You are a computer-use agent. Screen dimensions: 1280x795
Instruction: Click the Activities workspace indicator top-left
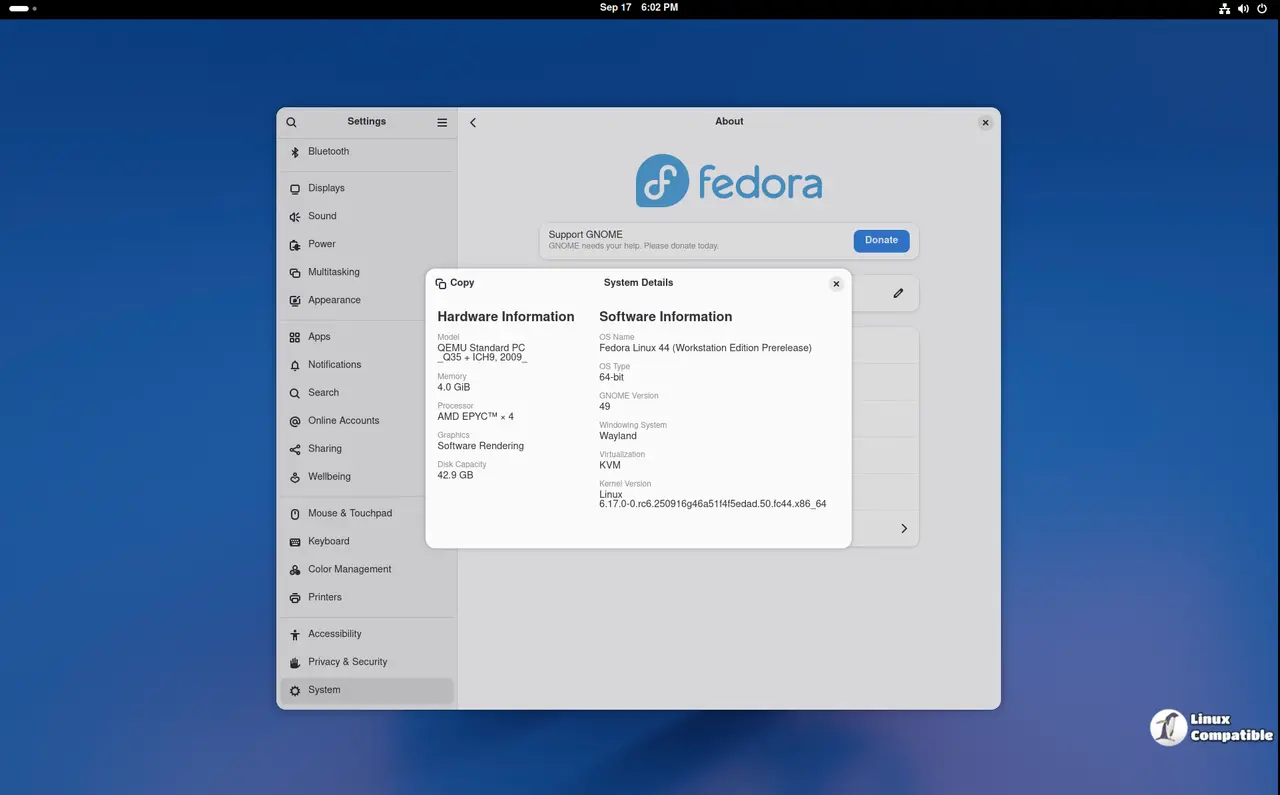22,8
